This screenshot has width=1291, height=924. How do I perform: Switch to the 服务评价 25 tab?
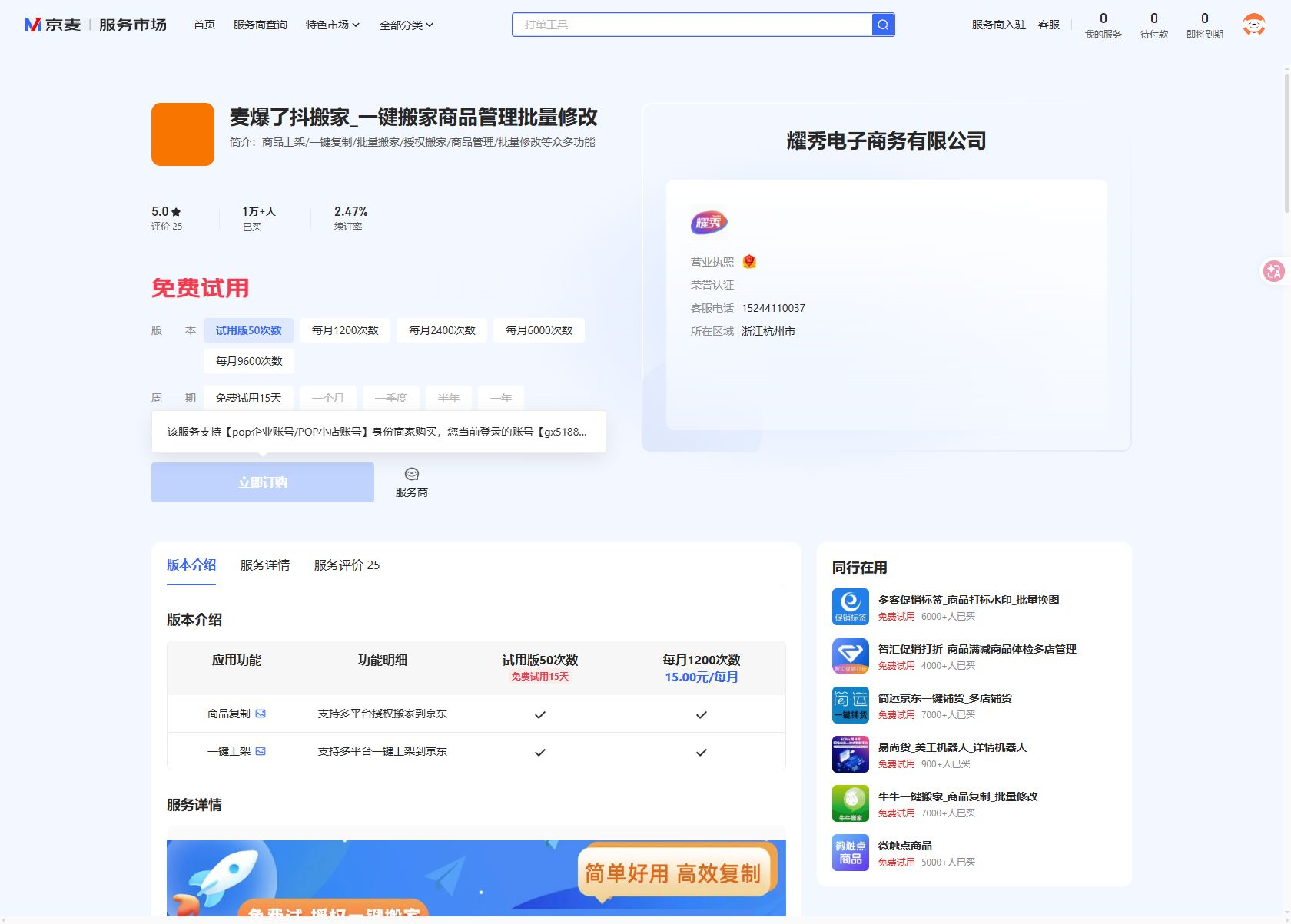(347, 565)
